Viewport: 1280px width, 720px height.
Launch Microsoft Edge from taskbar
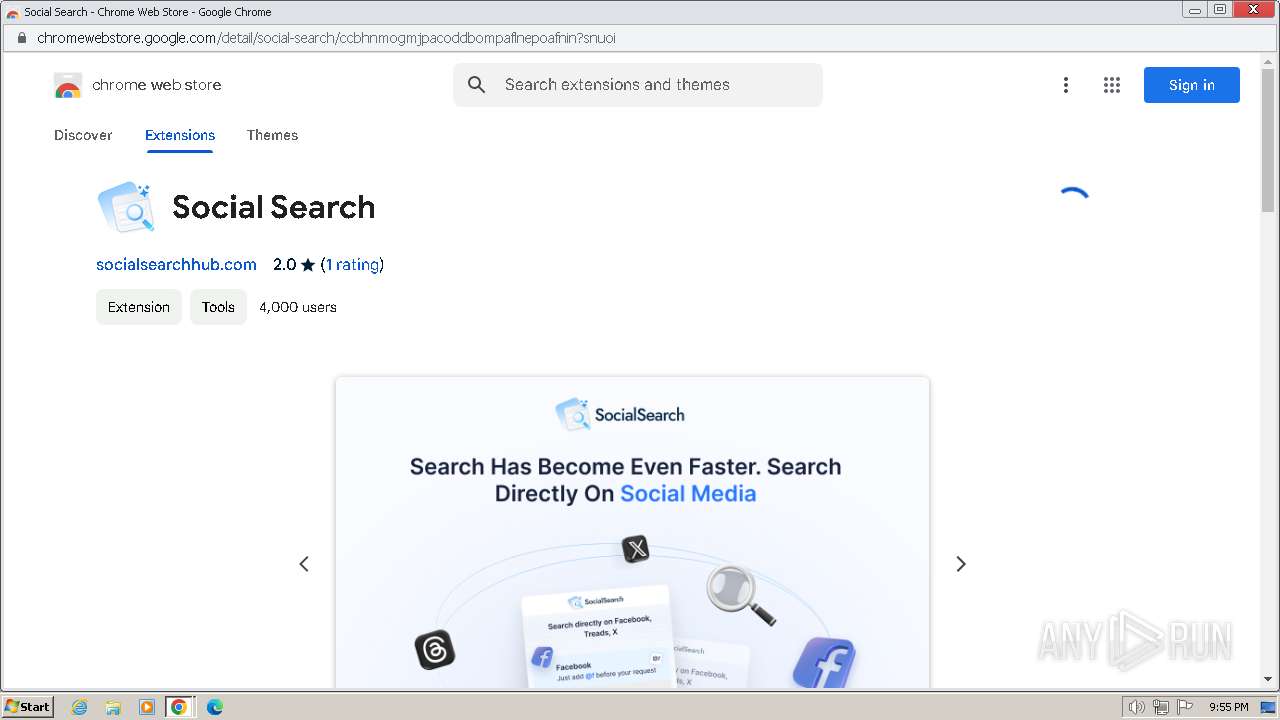click(214, 707)
